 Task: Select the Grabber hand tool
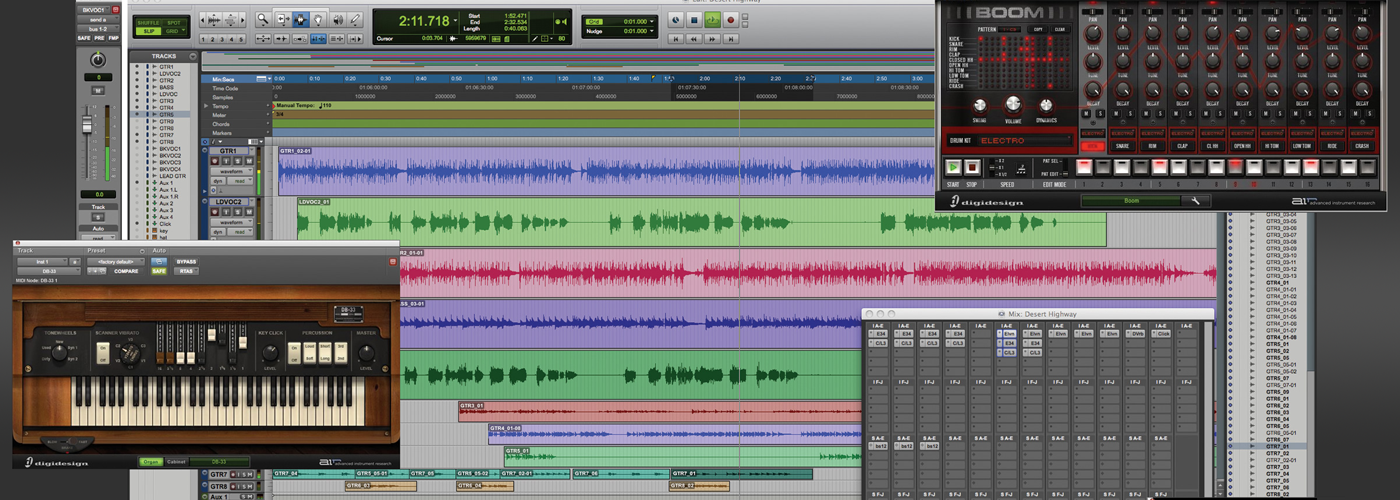pos(318,19)
